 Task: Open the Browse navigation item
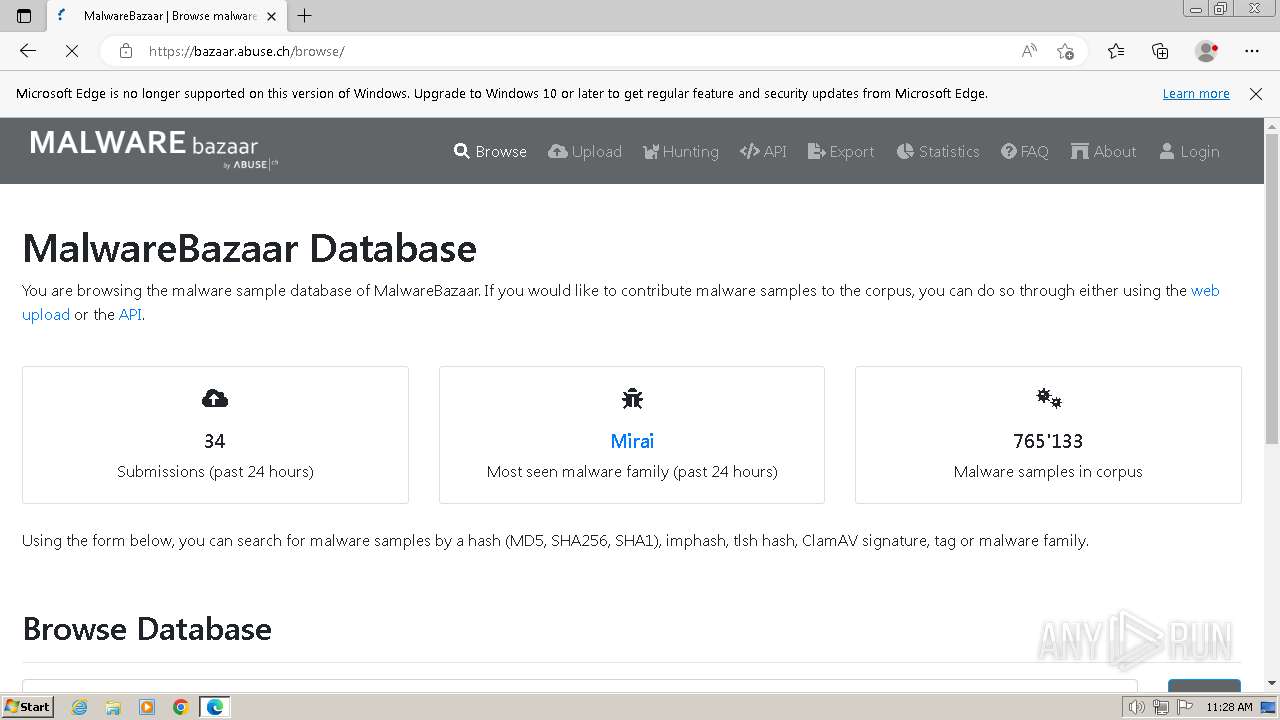tap(490, 151)
